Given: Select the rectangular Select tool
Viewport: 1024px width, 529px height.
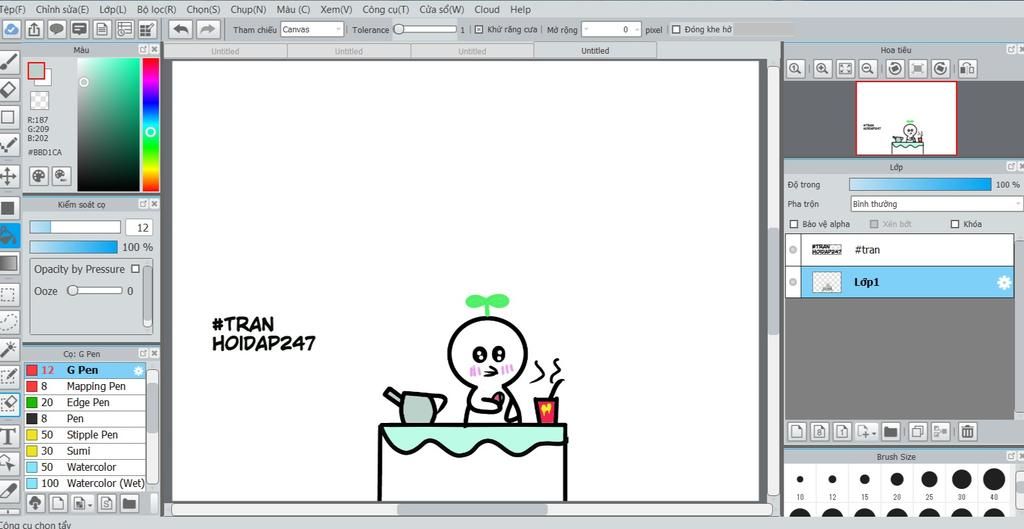Looking at the screenshot, I should [x=8, y=295].
